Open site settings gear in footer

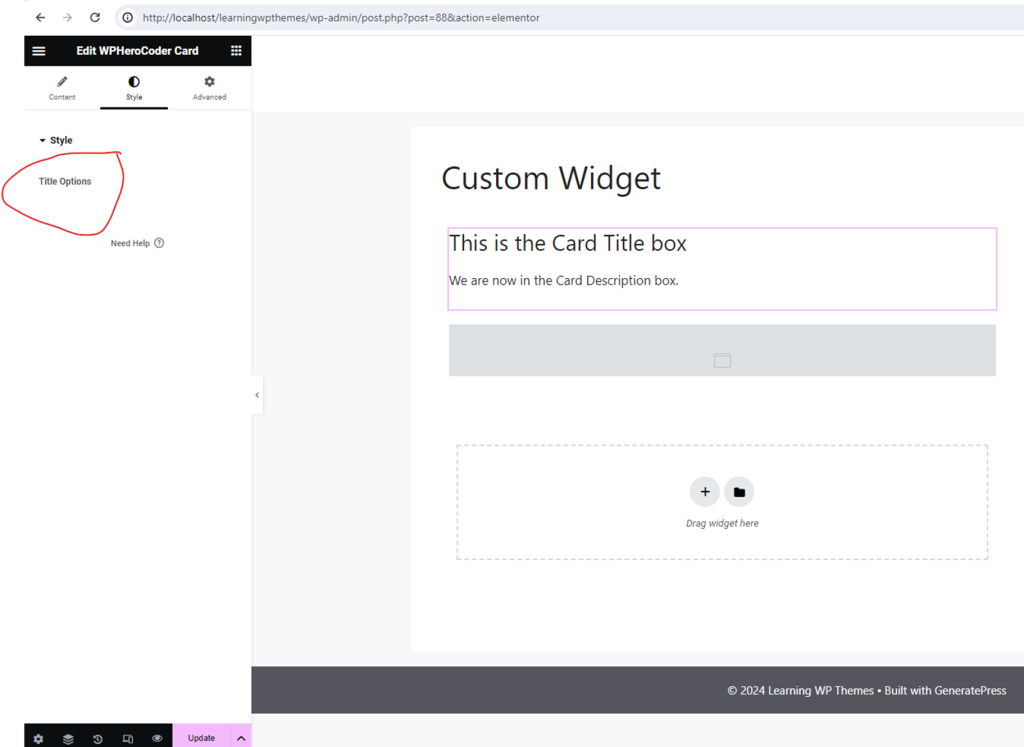coord(37,738)
